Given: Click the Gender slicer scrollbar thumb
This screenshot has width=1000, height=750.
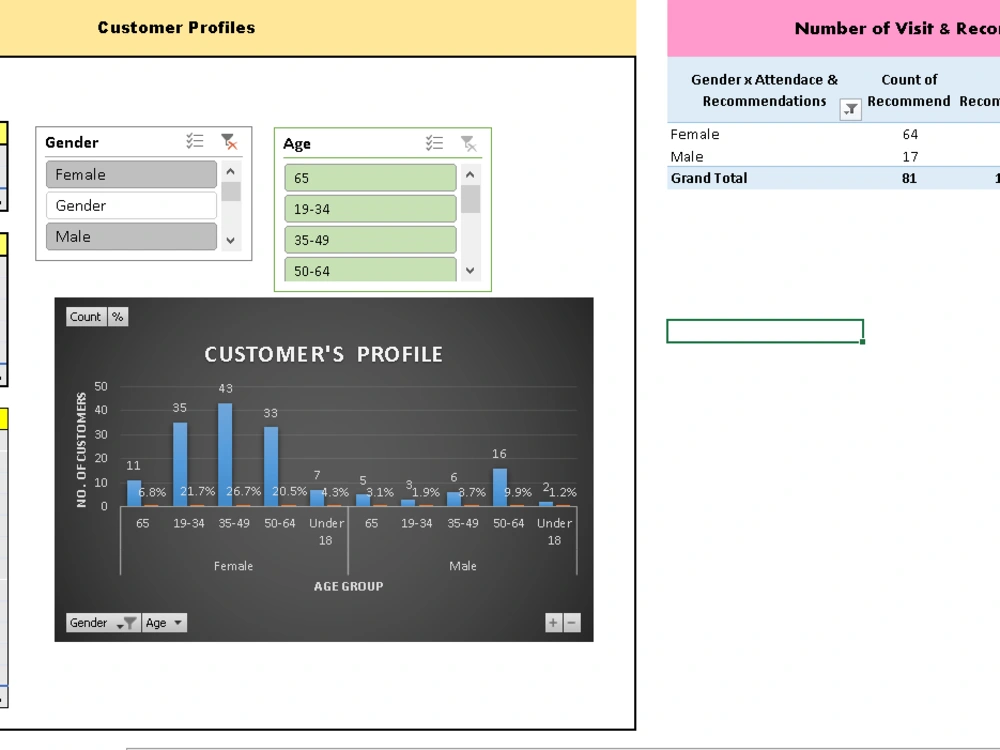Looking at the screenshot, I should coord(231,191).
